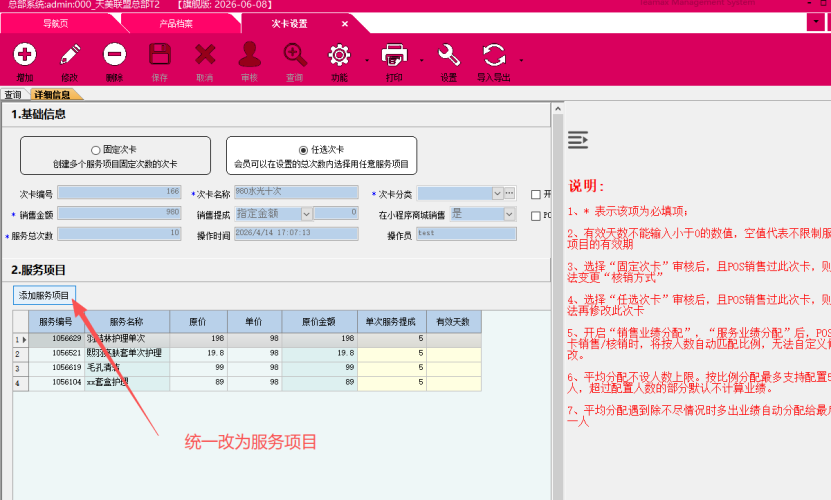Screen dimensions: 831x500
Task: Click the 销售提成 amount field showing 0
Action: (x=336, y=213)
